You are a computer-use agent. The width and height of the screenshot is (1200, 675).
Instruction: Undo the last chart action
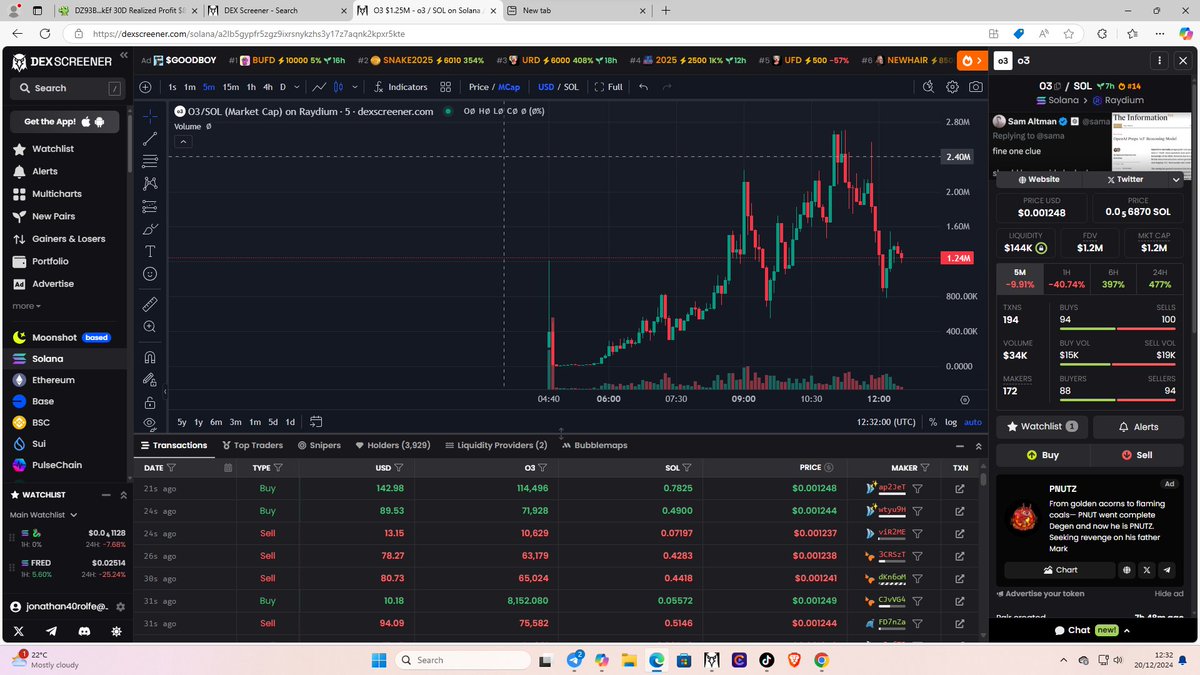[643, 87]
